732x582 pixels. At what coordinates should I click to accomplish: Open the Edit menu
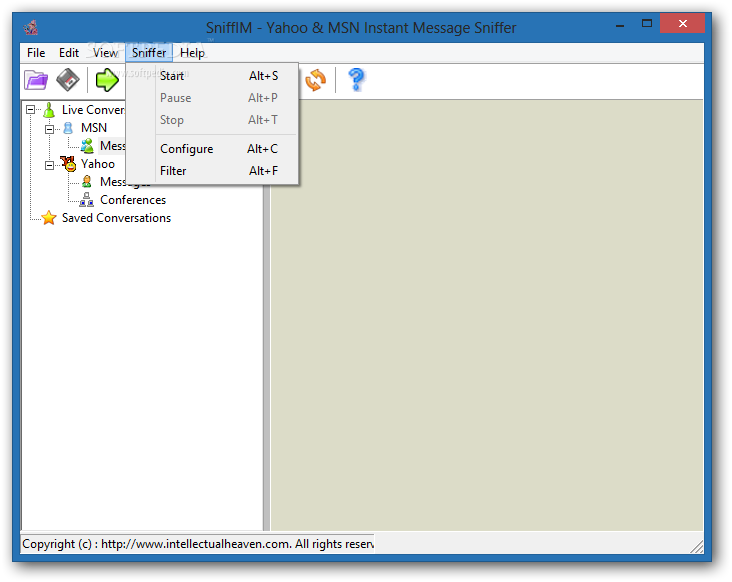[x=69, y=53]
